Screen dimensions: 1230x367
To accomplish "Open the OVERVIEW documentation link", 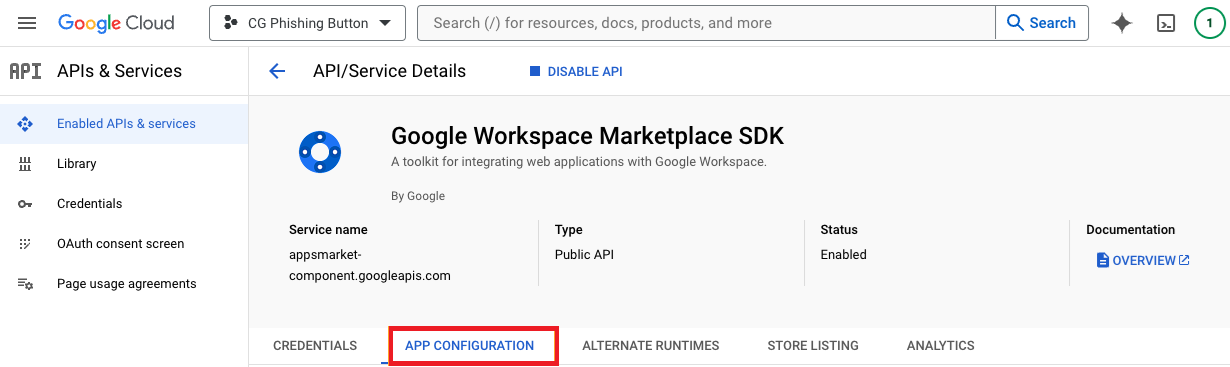I will [1143, 260].
